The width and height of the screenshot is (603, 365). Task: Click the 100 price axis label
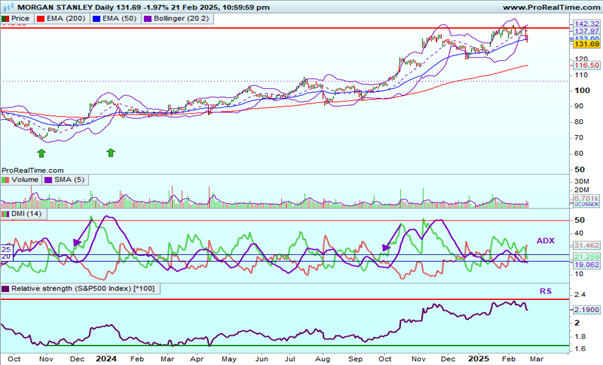pos(582,90)
